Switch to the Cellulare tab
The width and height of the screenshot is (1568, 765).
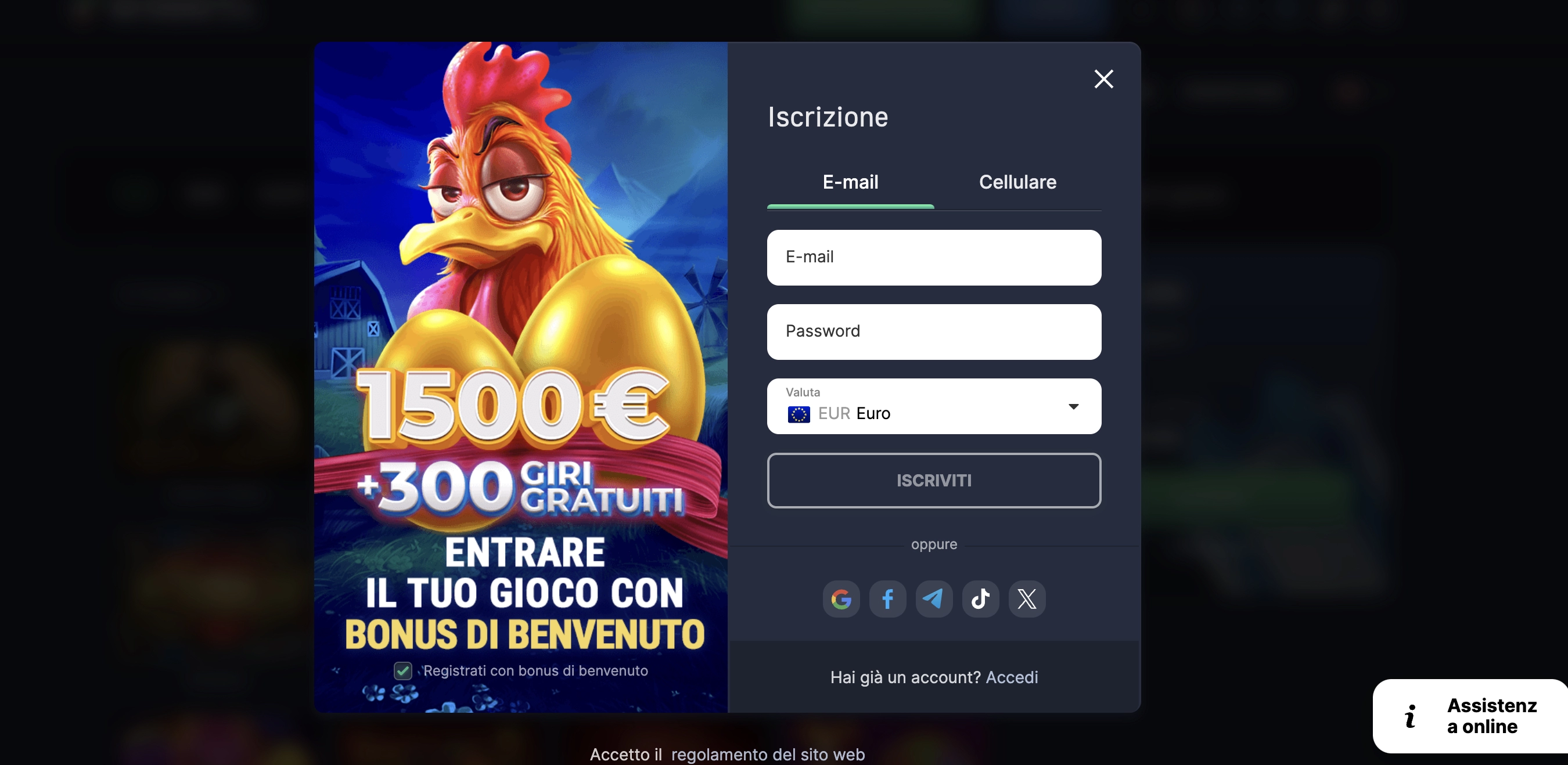tap(1017, 182)
